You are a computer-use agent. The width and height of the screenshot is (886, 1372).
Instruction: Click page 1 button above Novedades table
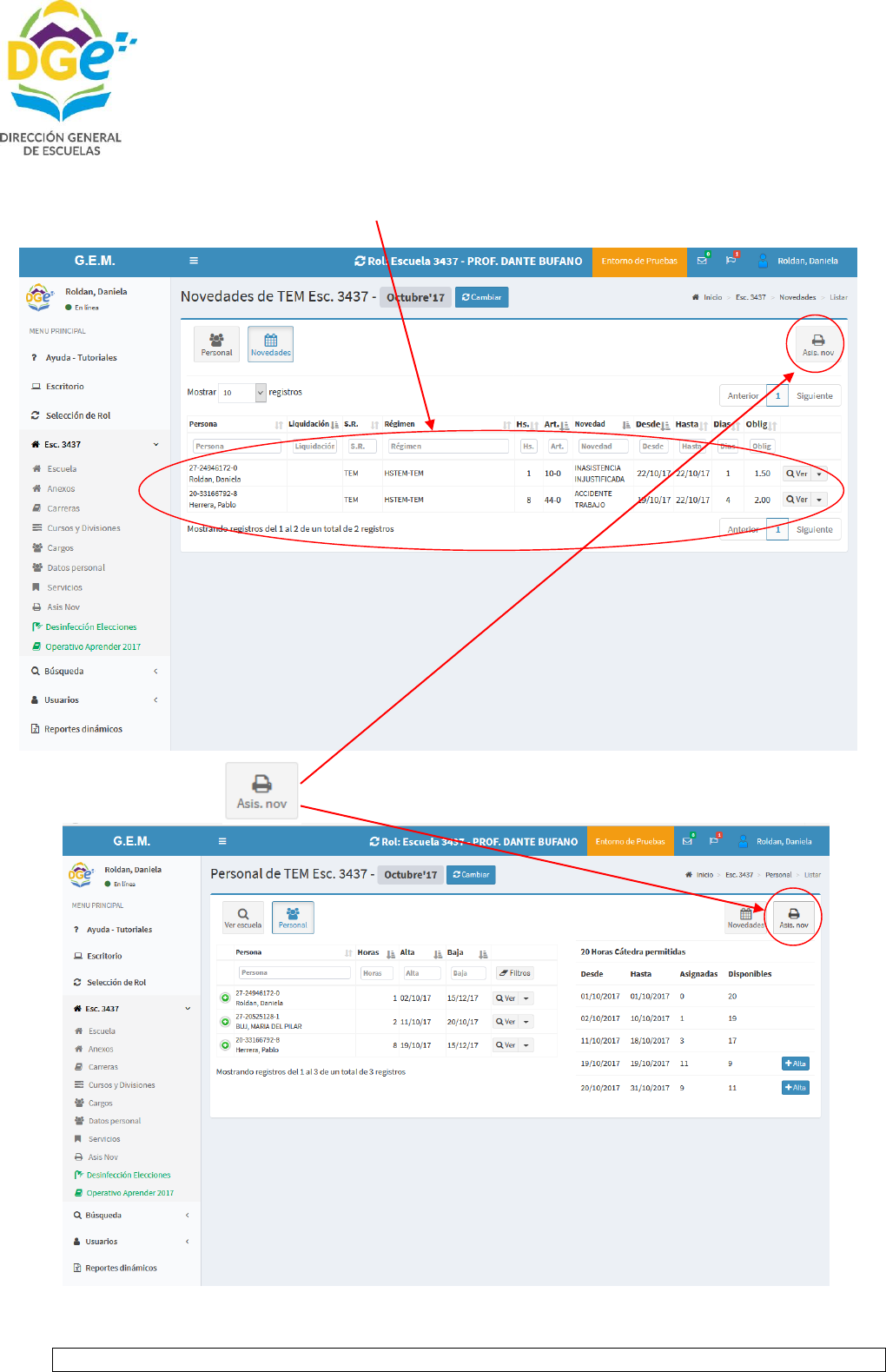777,395
